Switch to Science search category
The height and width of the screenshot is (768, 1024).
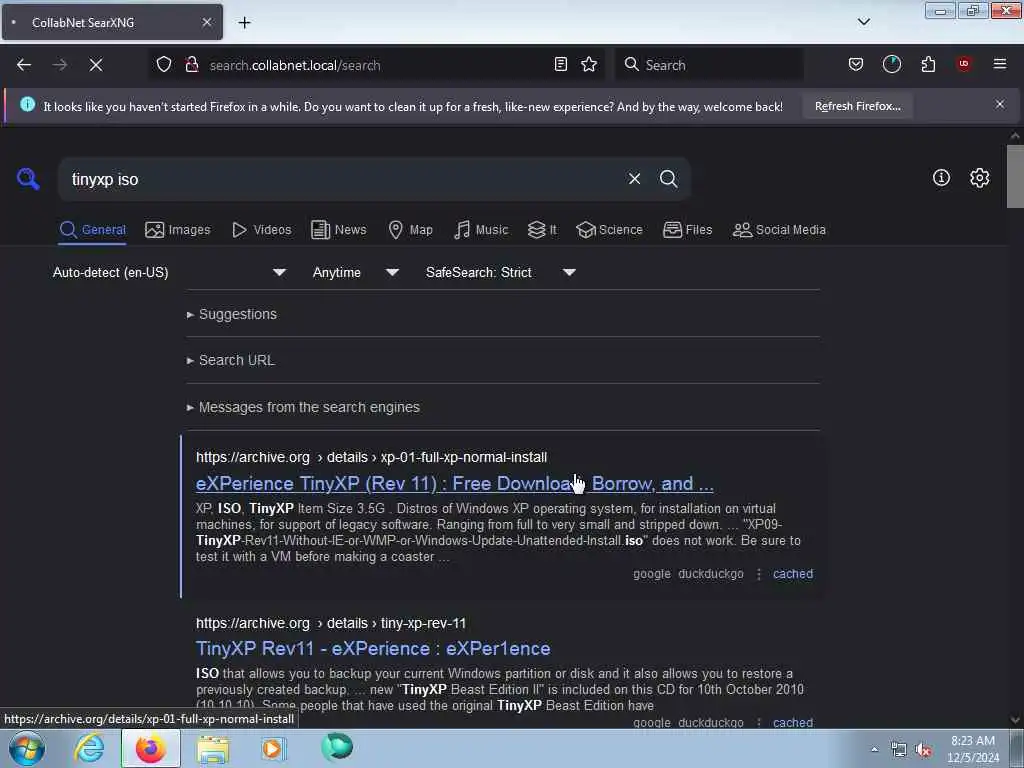click(x=609, y=230)
